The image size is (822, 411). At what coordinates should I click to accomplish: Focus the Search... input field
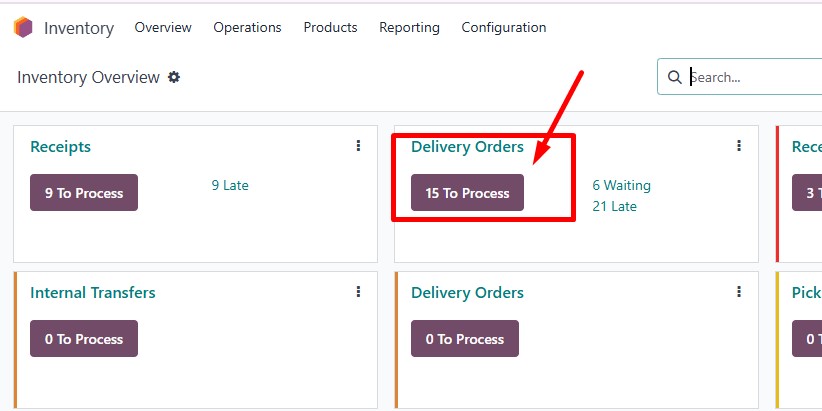[x=753, y=77]
